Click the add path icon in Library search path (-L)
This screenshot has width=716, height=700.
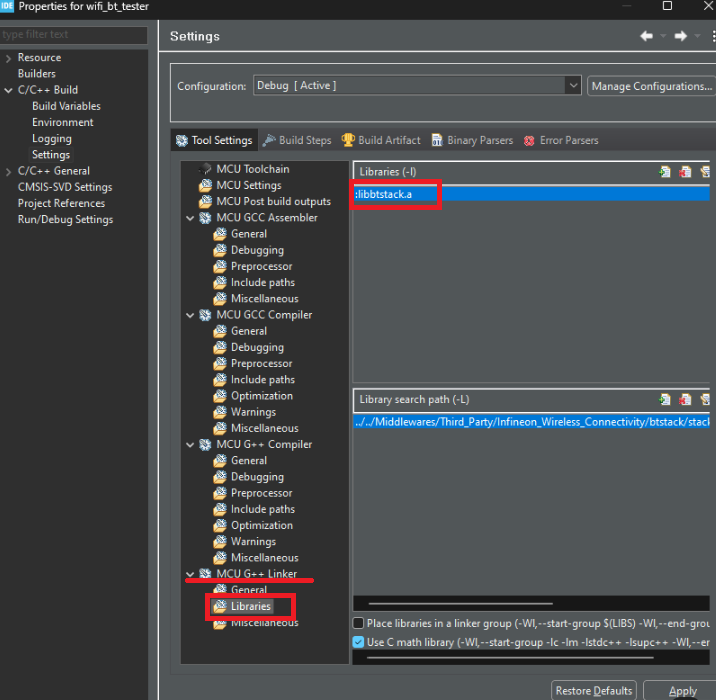click(x=664, y=400)
